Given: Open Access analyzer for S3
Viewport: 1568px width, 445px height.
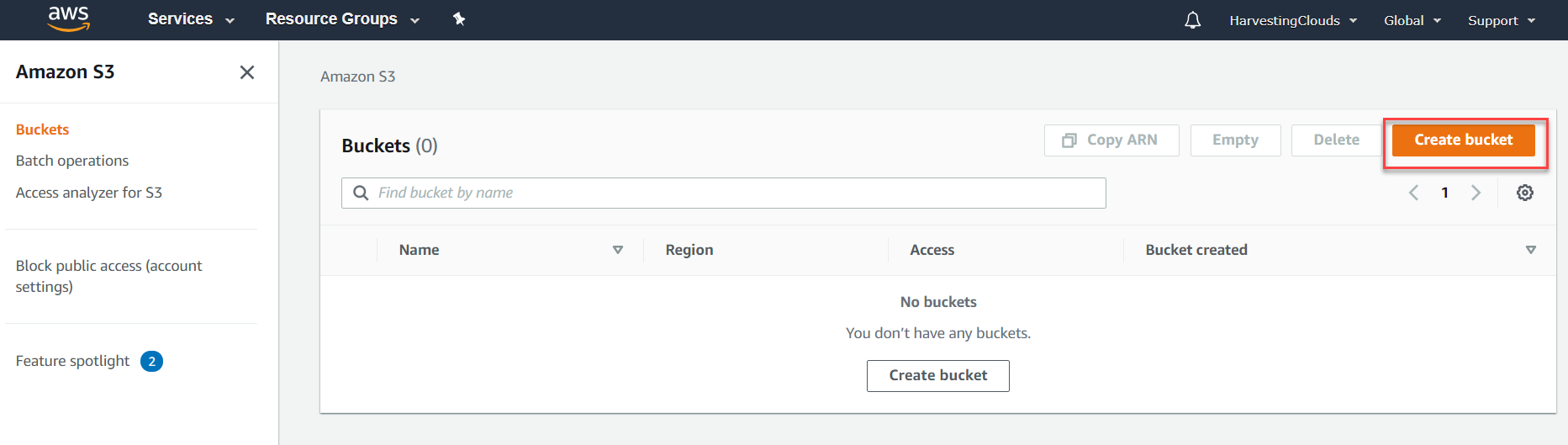Looking at the screenshot, I should (x=89, y=193).
